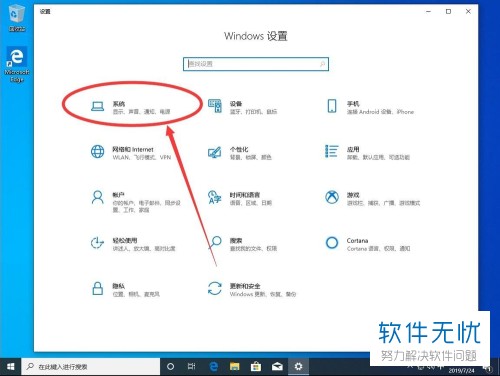Select the Microsoft Edge desktop shortcut

[17, 65]
